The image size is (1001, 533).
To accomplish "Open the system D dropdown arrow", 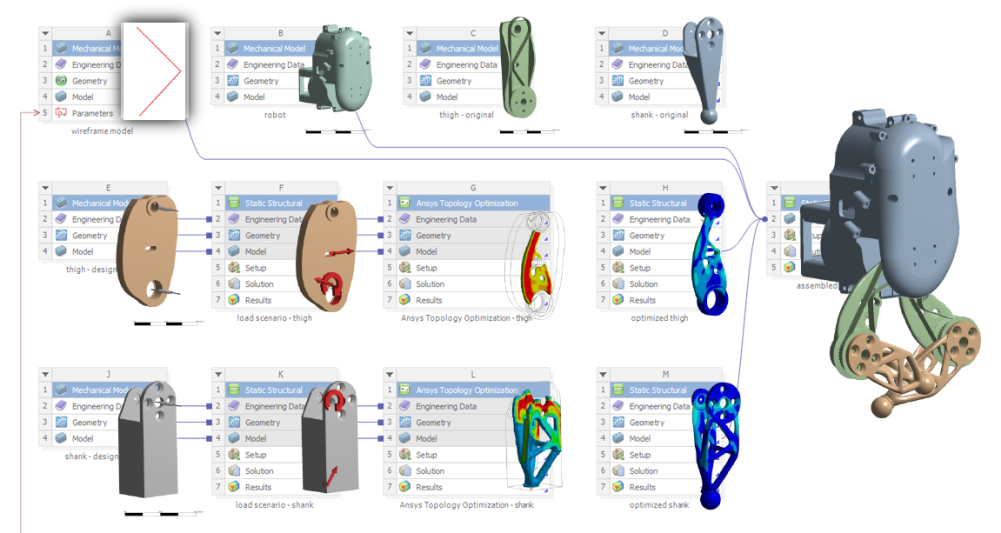I will pos(601,33).
